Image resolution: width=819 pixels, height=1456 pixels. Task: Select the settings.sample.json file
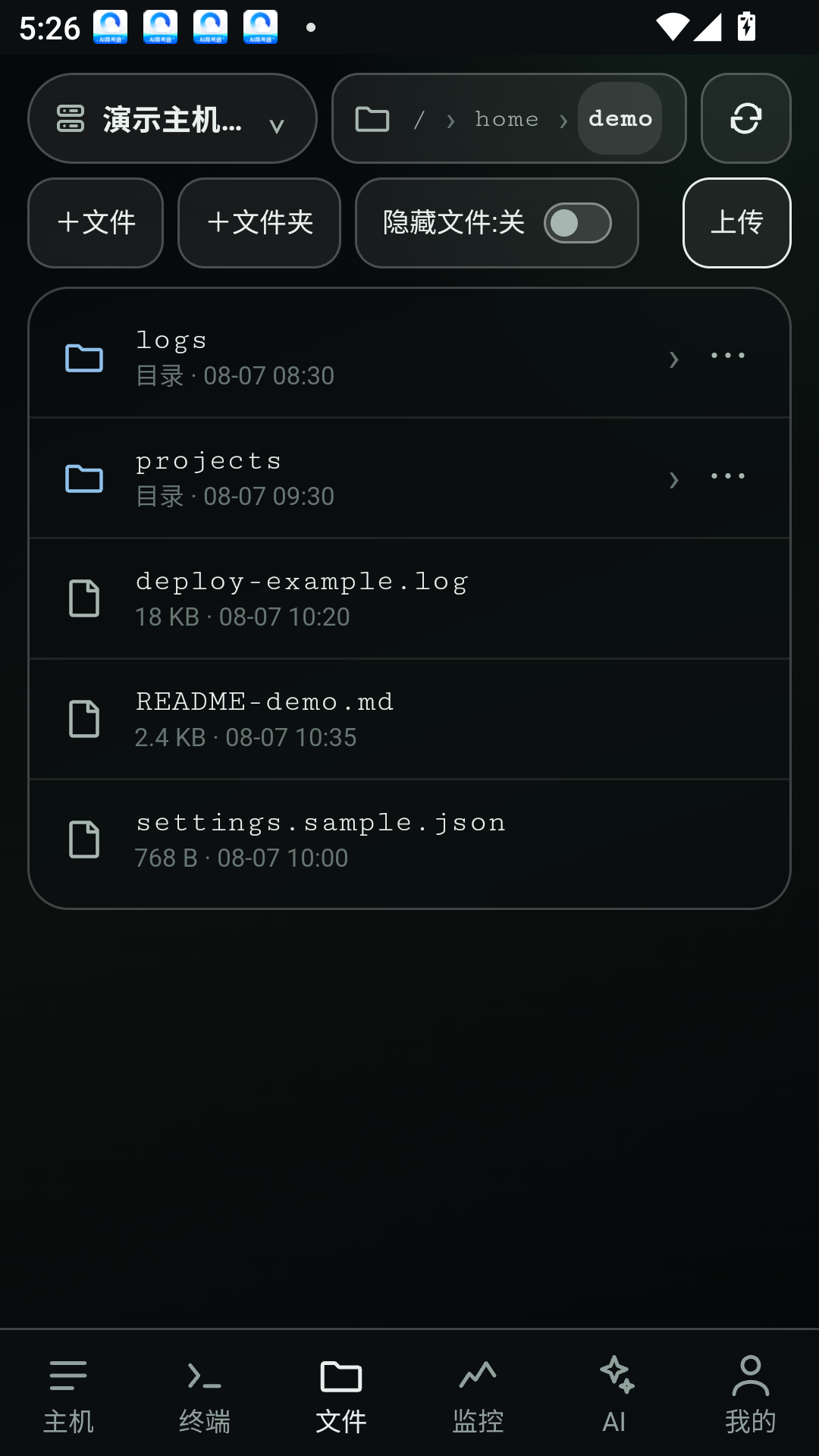tap(409, 839)
